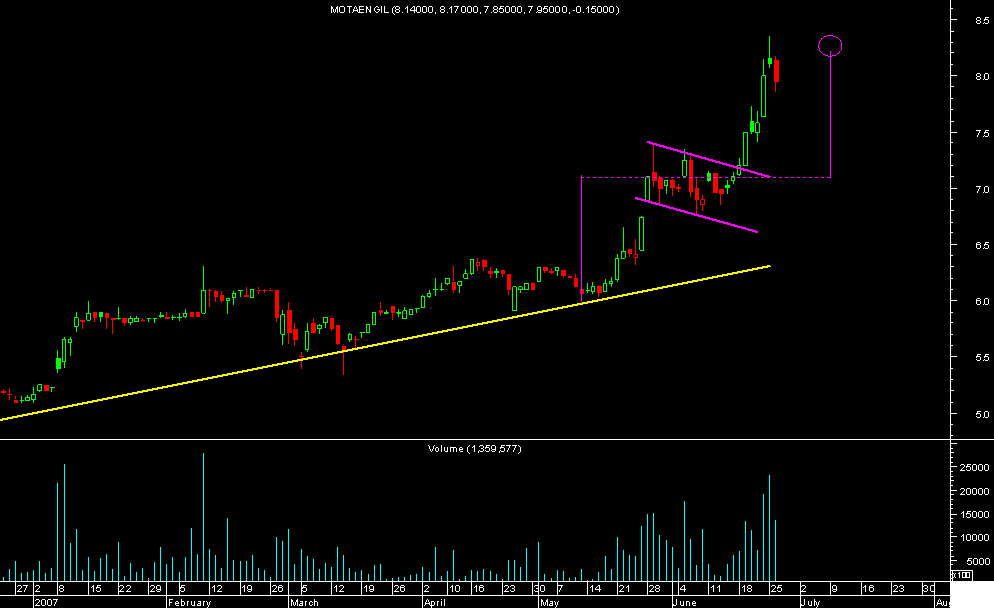This screenshot has height=608, width=994.
Task: Click the 20000 volume axis label
Action: [974, 491]
